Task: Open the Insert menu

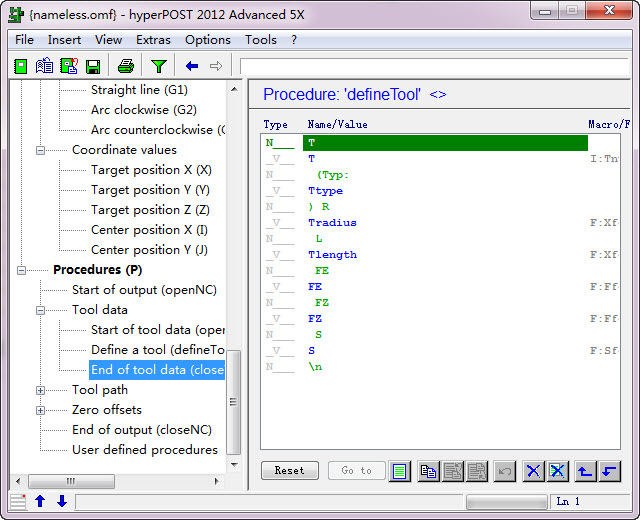Action: click(64, 40)
